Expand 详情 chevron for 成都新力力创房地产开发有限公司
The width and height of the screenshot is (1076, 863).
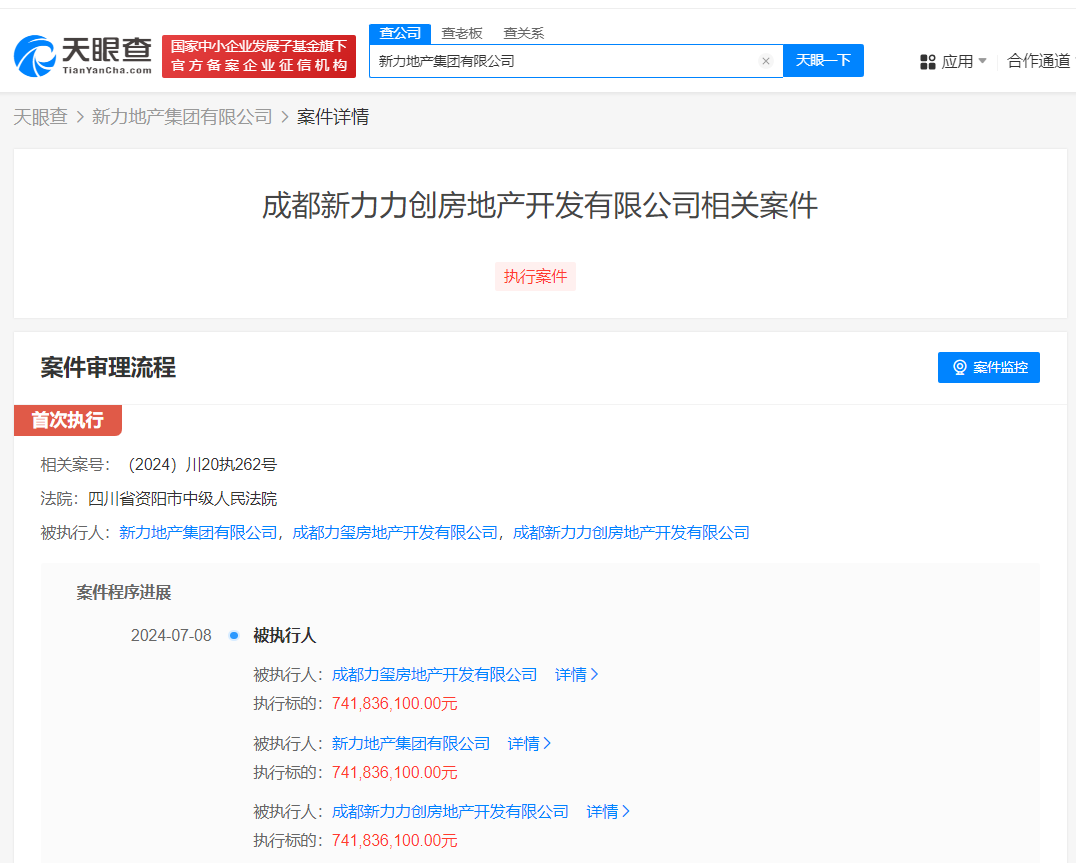point(627,811)
